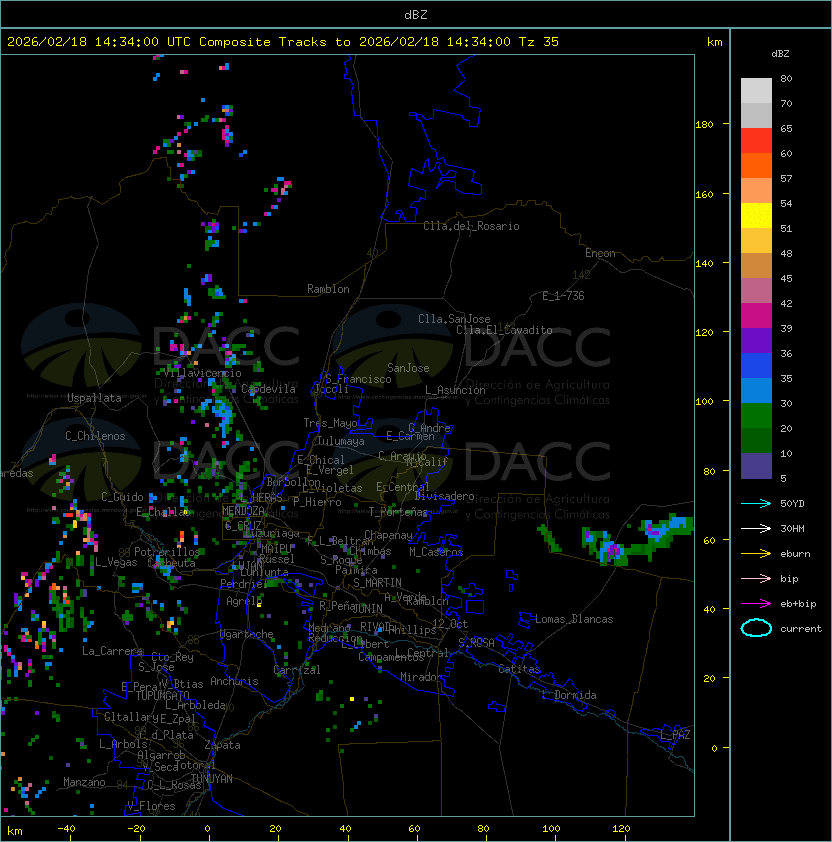Screen dimensions: 832x842
Task: Select the dusty pink 45 dBZ swatch
Action: (756, 291)
